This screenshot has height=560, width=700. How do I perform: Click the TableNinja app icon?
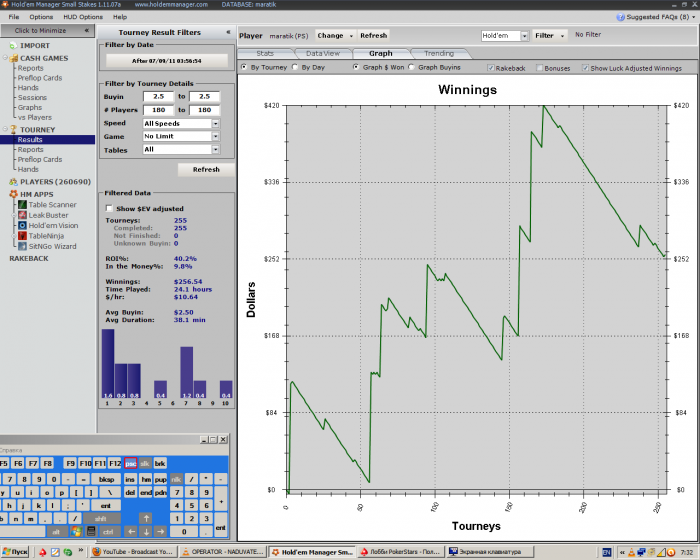[21, 235]
